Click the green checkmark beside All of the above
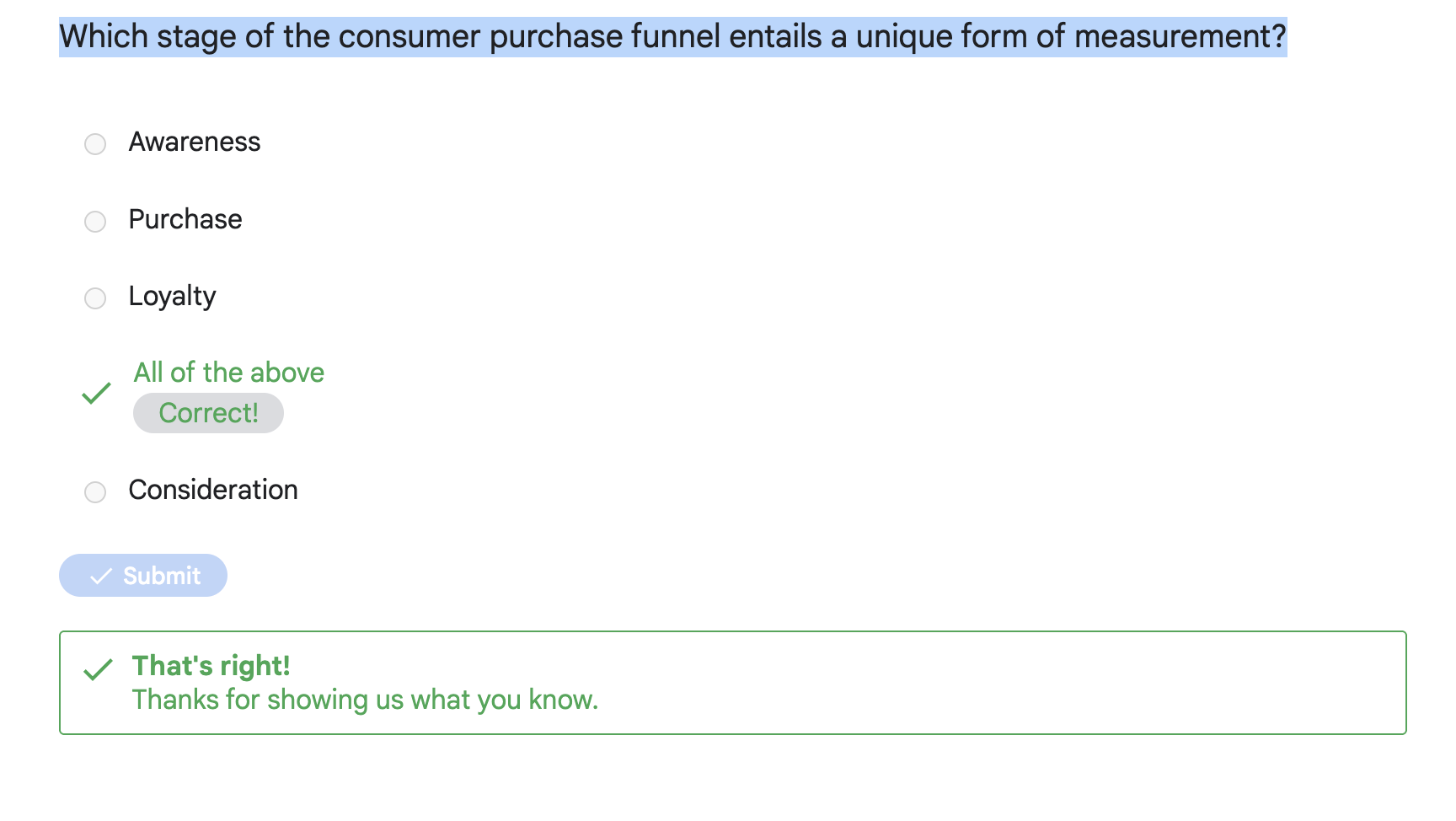The height and width of the screenshot is (821, 1456). click(x=97, y=393)
